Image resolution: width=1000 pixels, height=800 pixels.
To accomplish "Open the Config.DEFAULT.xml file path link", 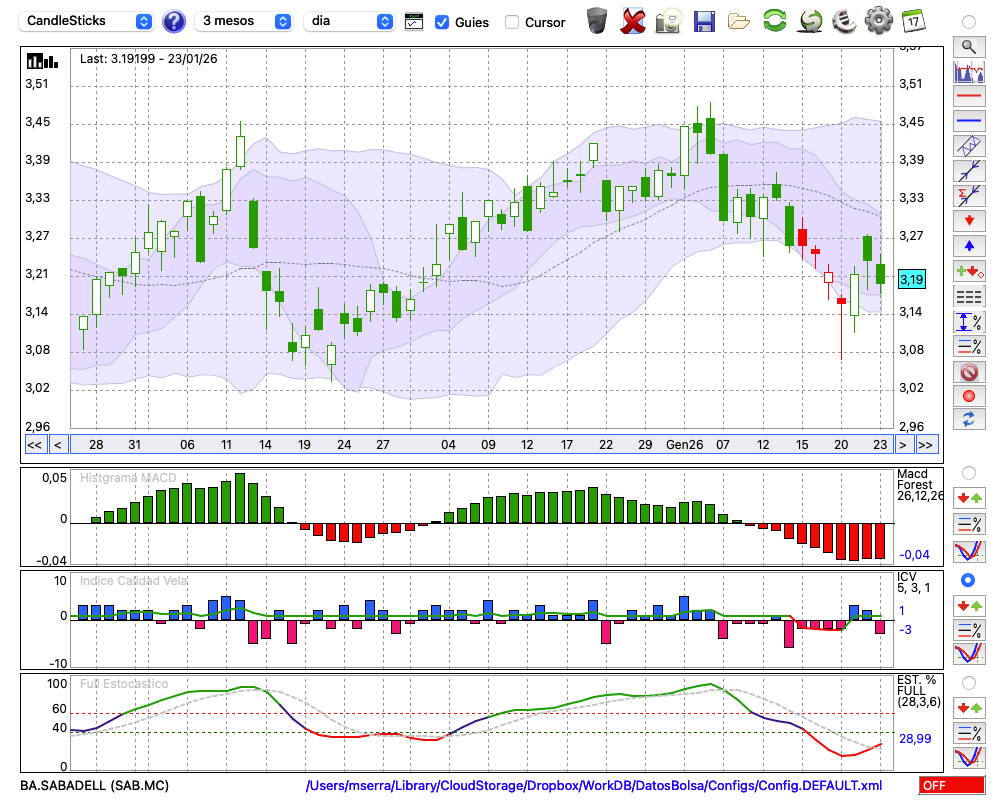I will (x=594, y=786).
